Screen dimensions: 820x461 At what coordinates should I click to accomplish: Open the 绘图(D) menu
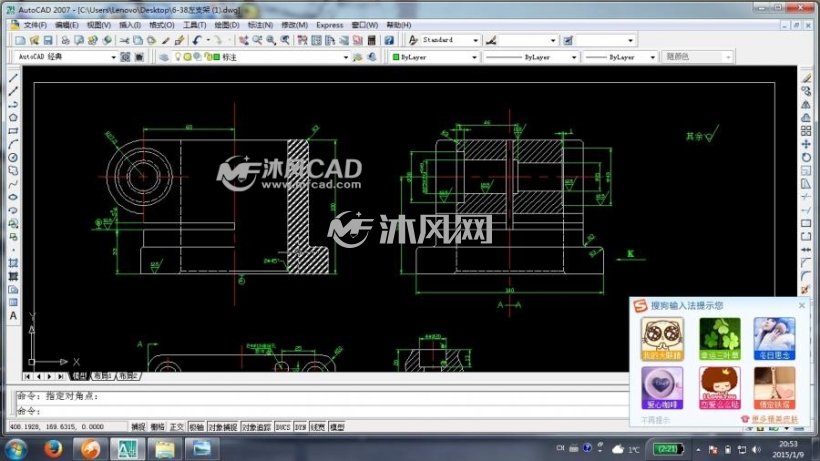(x=226, y=25)
